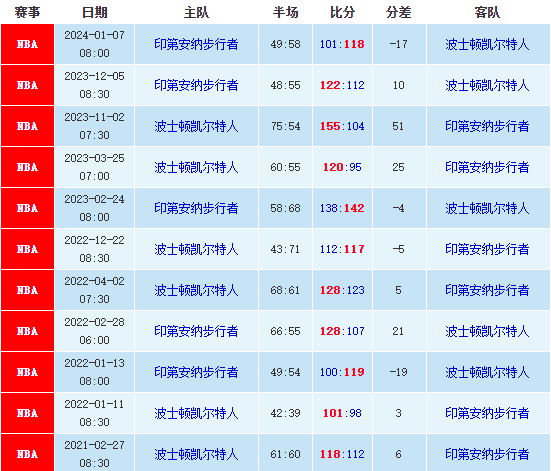
Task: Open 印第安纳步行者 away link in the 2022-04-02 row
Action: (x=487, y=290)
